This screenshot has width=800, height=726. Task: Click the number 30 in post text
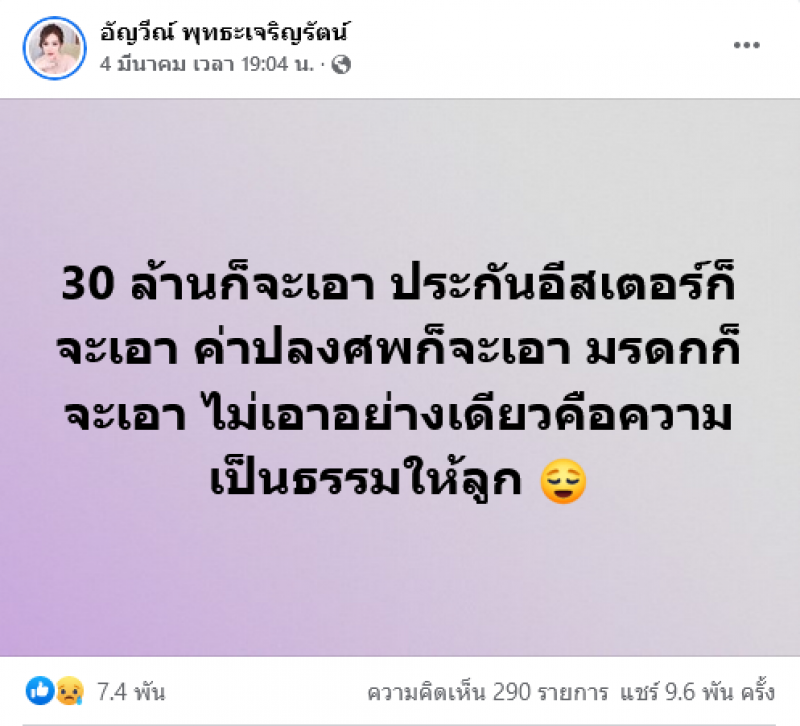tap(87, 284)
